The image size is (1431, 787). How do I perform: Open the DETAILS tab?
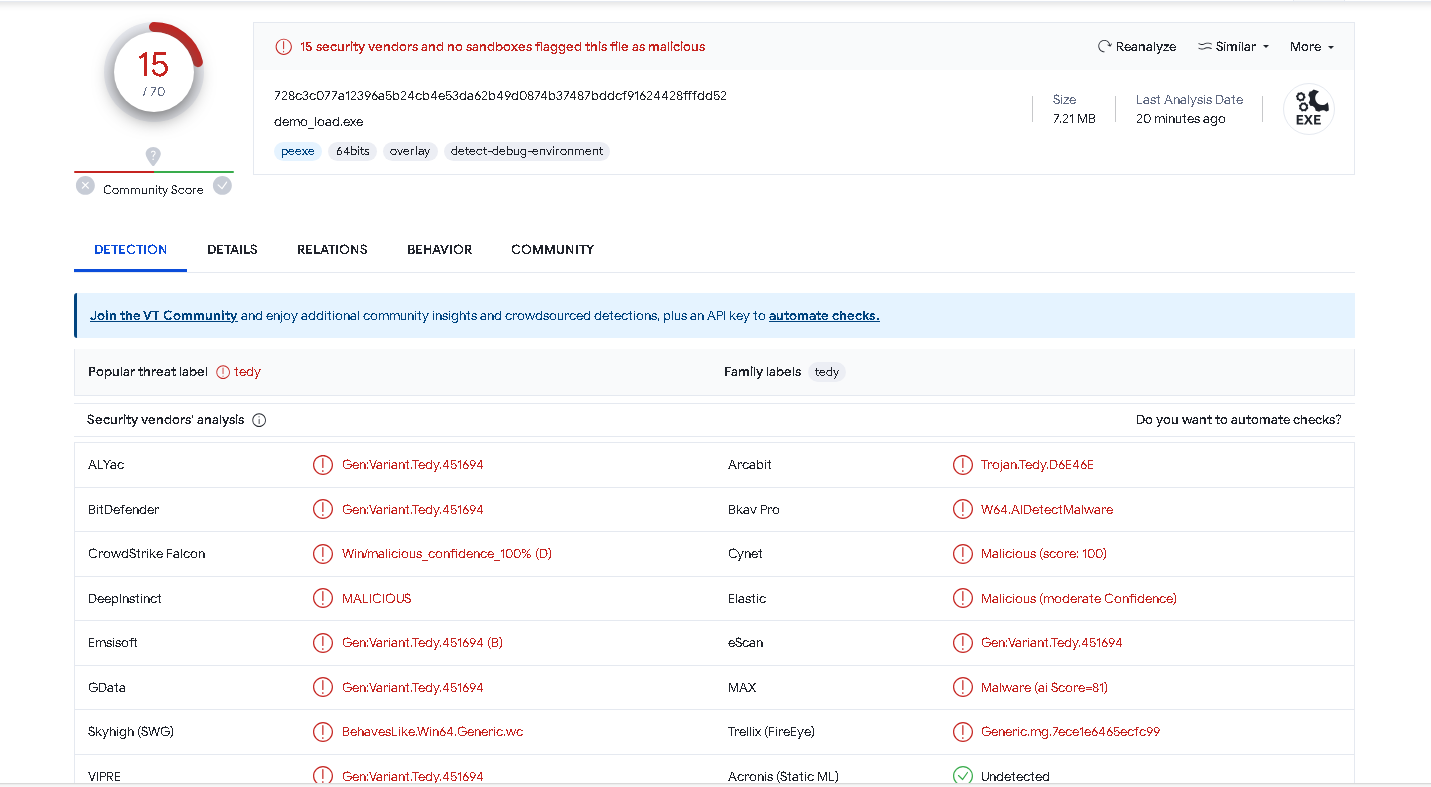point(232,250)
